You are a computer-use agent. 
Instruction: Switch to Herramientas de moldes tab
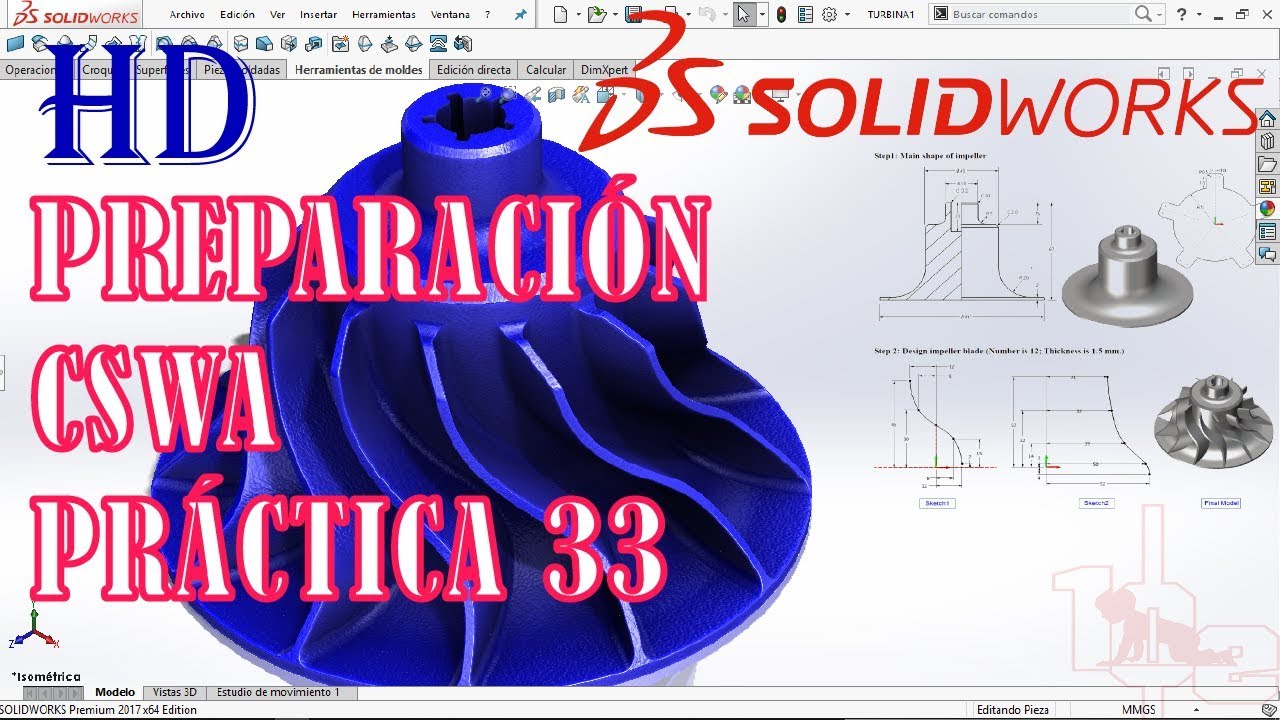pos(360,70)
